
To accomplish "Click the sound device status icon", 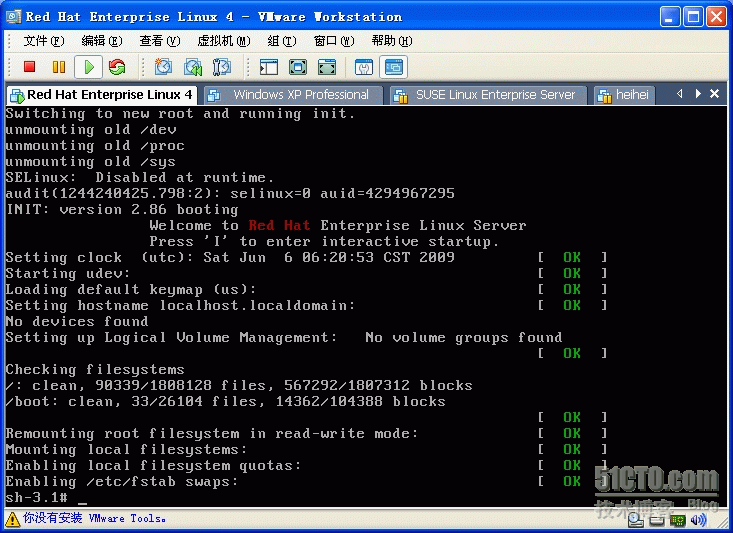I will click(x=698, y=519).
